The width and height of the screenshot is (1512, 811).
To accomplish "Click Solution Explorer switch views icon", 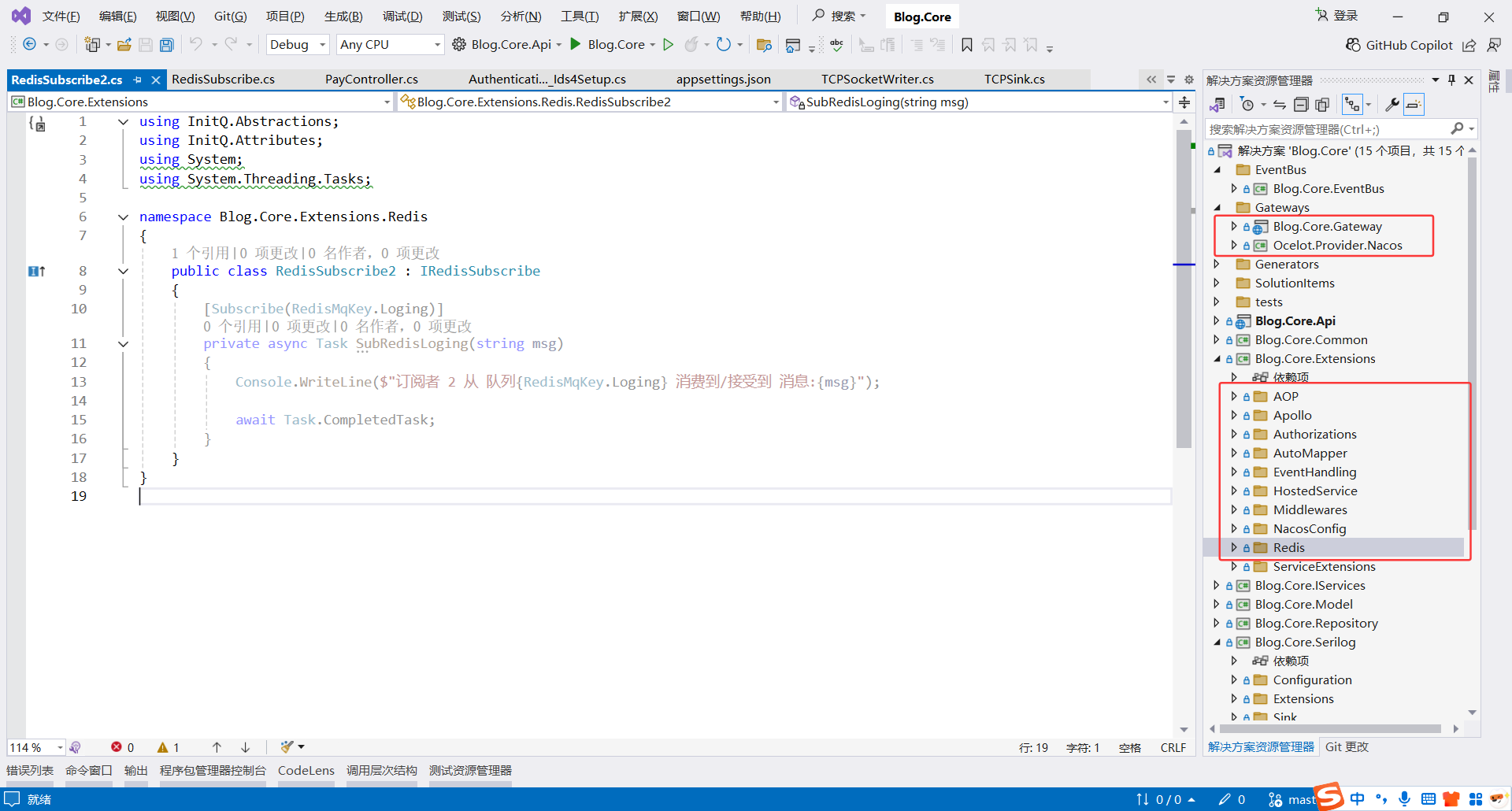I will pyautogui.click(x=1217, y=104).
